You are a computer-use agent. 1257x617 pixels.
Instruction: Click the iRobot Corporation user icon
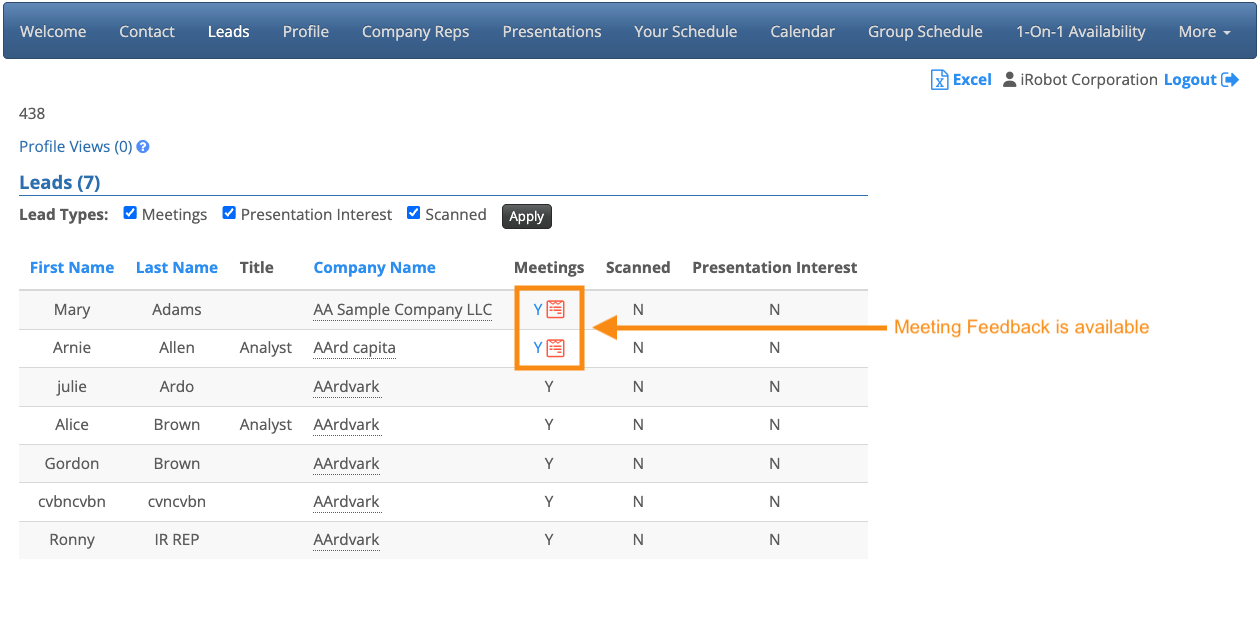(1009, 80)
